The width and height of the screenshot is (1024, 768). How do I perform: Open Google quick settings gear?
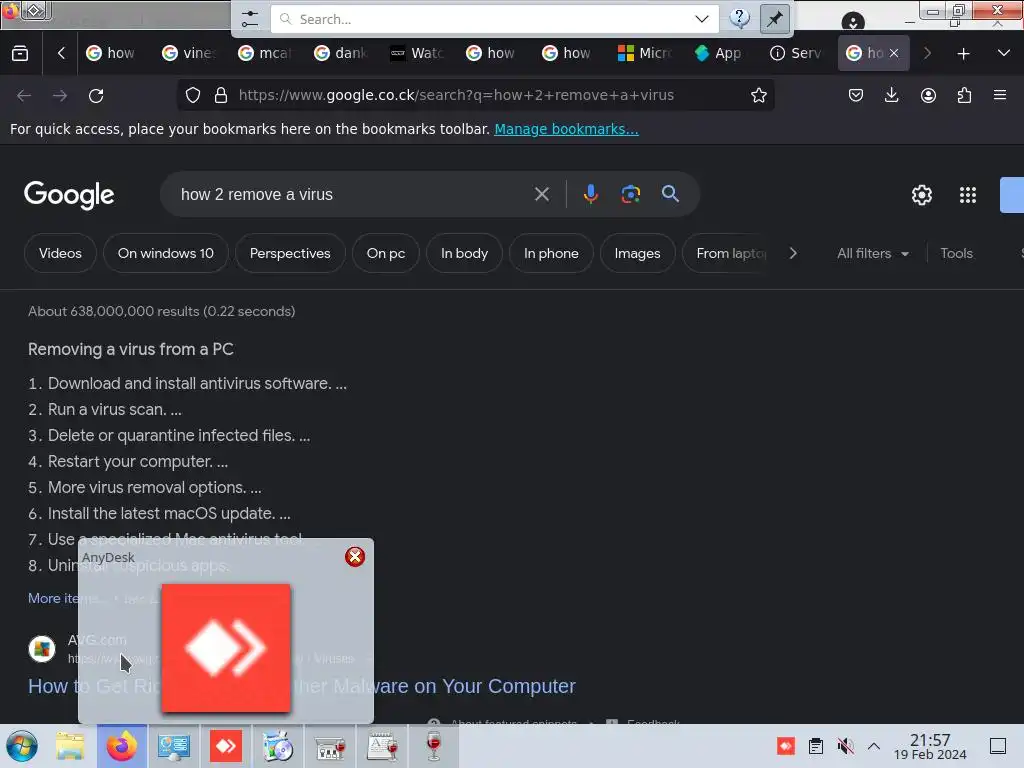[921, 195]
